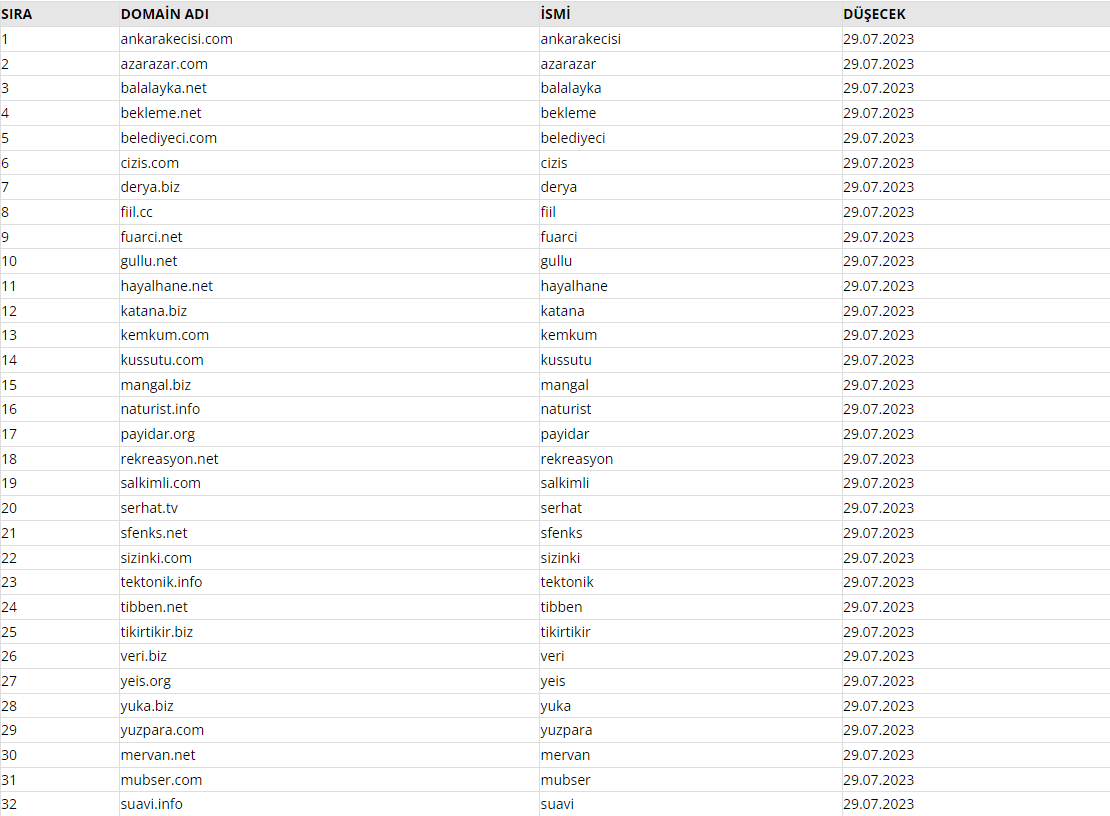Click the DOMAİN ADI column header
The width and height of the screenshot is (1110, 816).
[x=164, y=14]
